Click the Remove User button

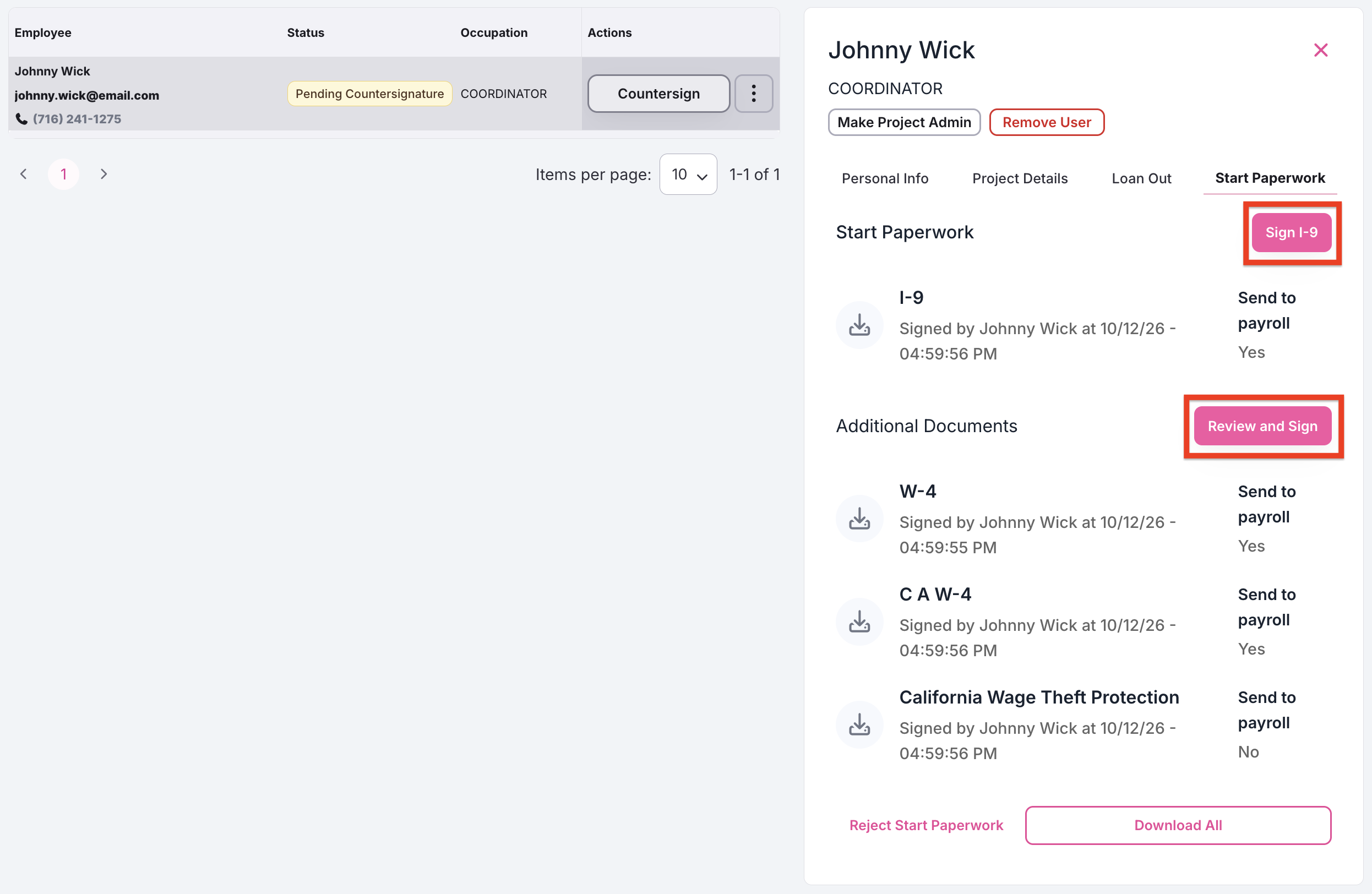point(1046,122)
